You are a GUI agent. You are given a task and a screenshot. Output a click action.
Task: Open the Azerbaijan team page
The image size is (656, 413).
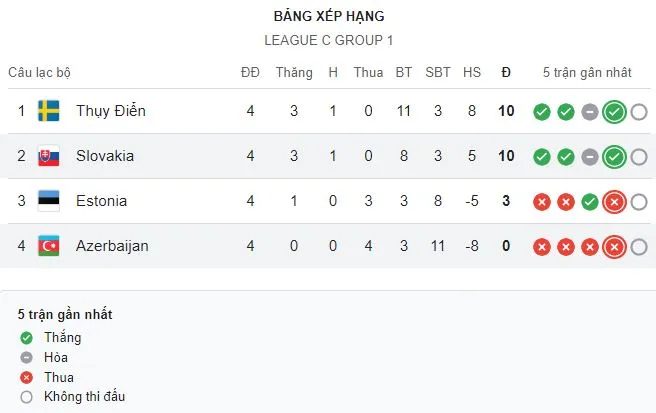112,246
